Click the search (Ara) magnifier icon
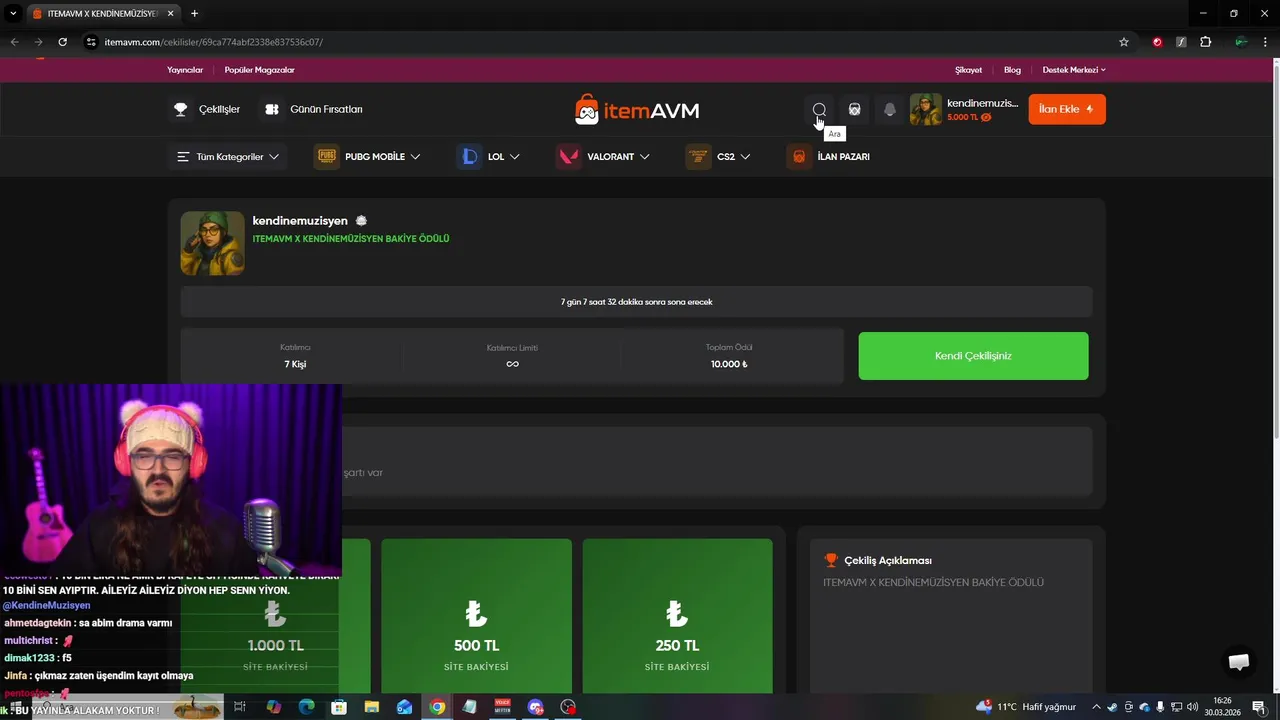 pos(819,109)
